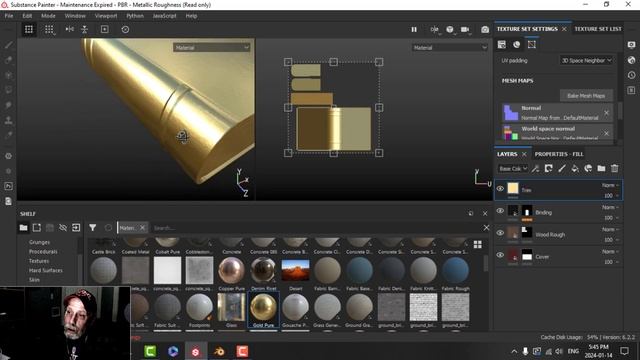The image size is (640, 360).
Task: Hide the Wood Rough layer
Action: (500, 233)
